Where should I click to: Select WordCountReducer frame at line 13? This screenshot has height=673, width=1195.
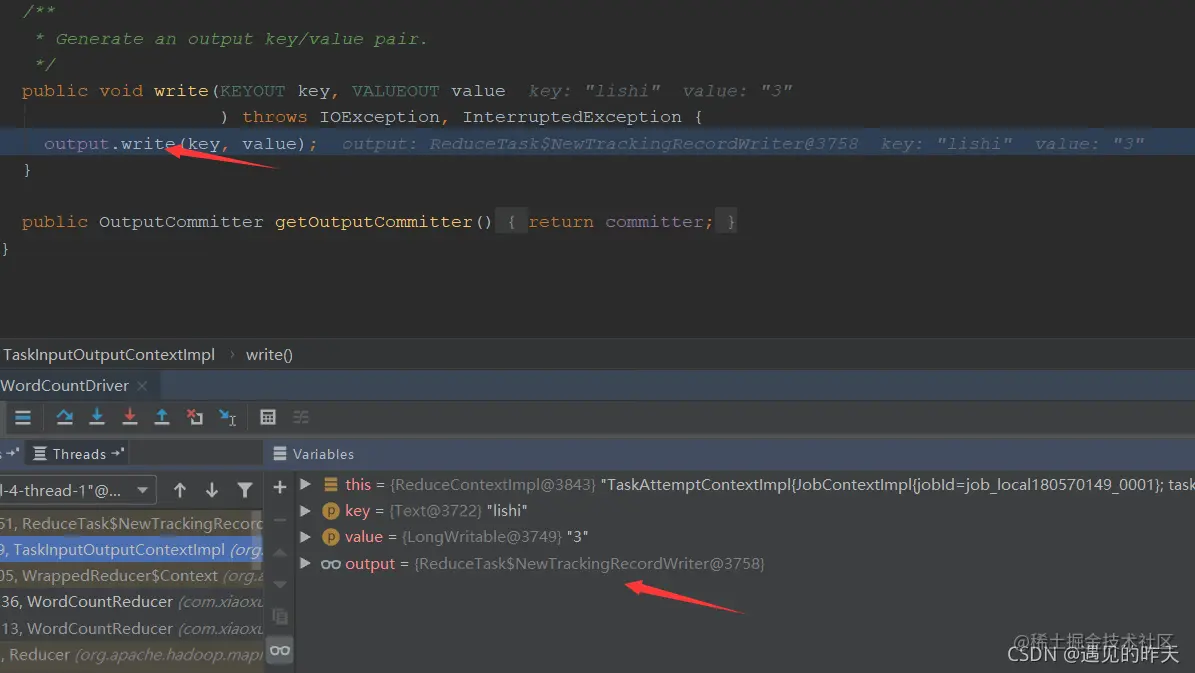[131, 628]
